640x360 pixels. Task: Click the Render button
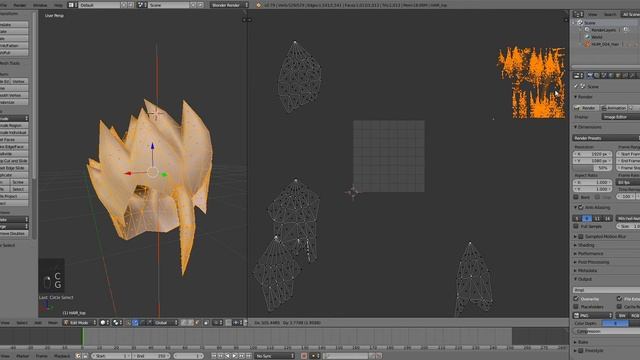[585, 108]
